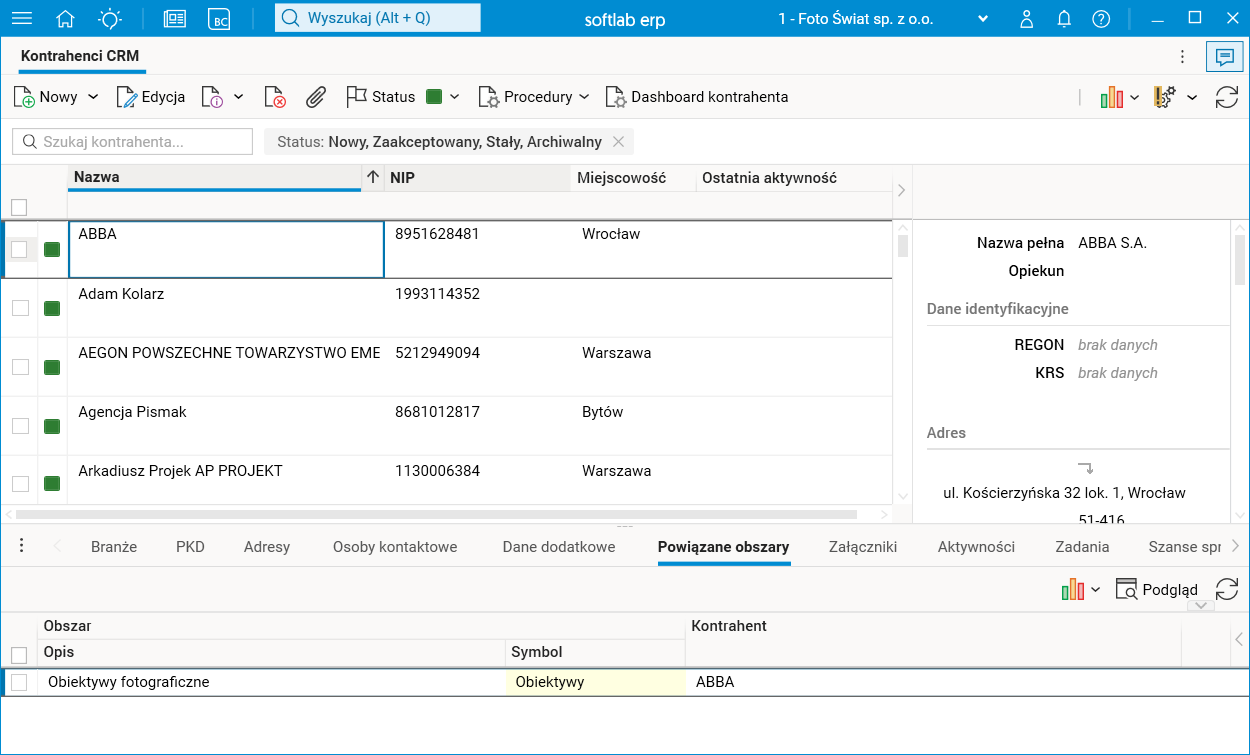Open the hamburger main menu
1250x755 pixels.
click(21, 19)
